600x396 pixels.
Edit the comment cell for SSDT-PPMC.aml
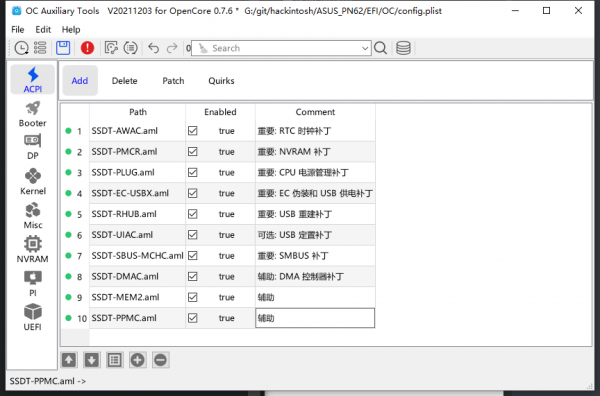315,318
